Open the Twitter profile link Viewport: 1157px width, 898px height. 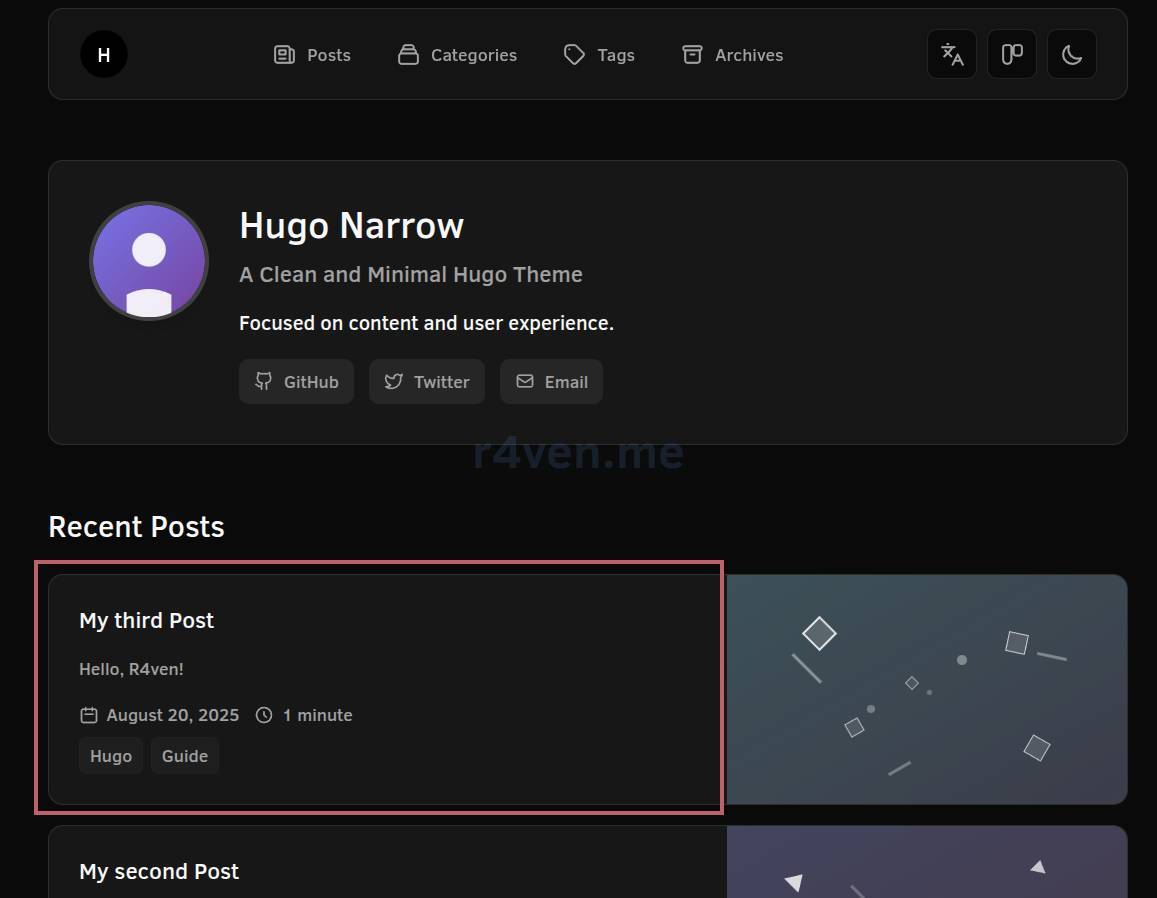point(427,382)
